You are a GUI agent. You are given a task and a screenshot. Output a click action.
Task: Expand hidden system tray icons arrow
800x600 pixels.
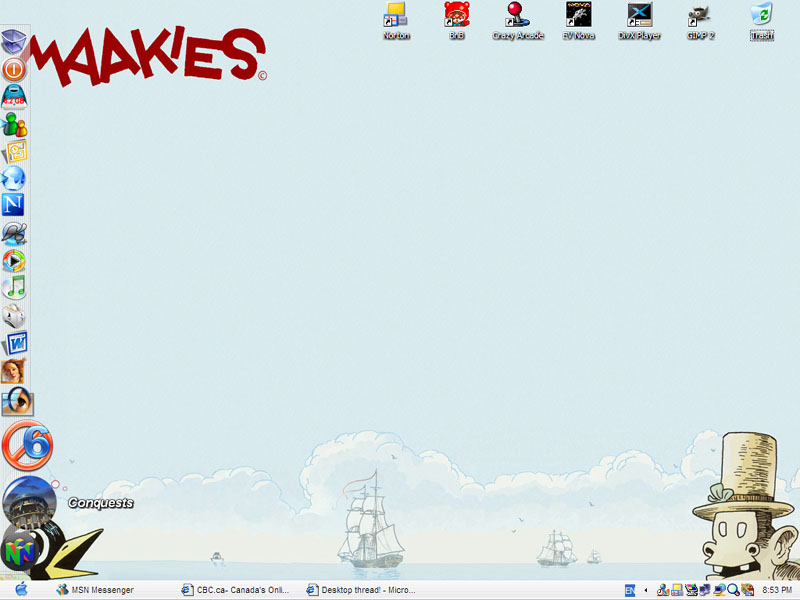point(645,590)
